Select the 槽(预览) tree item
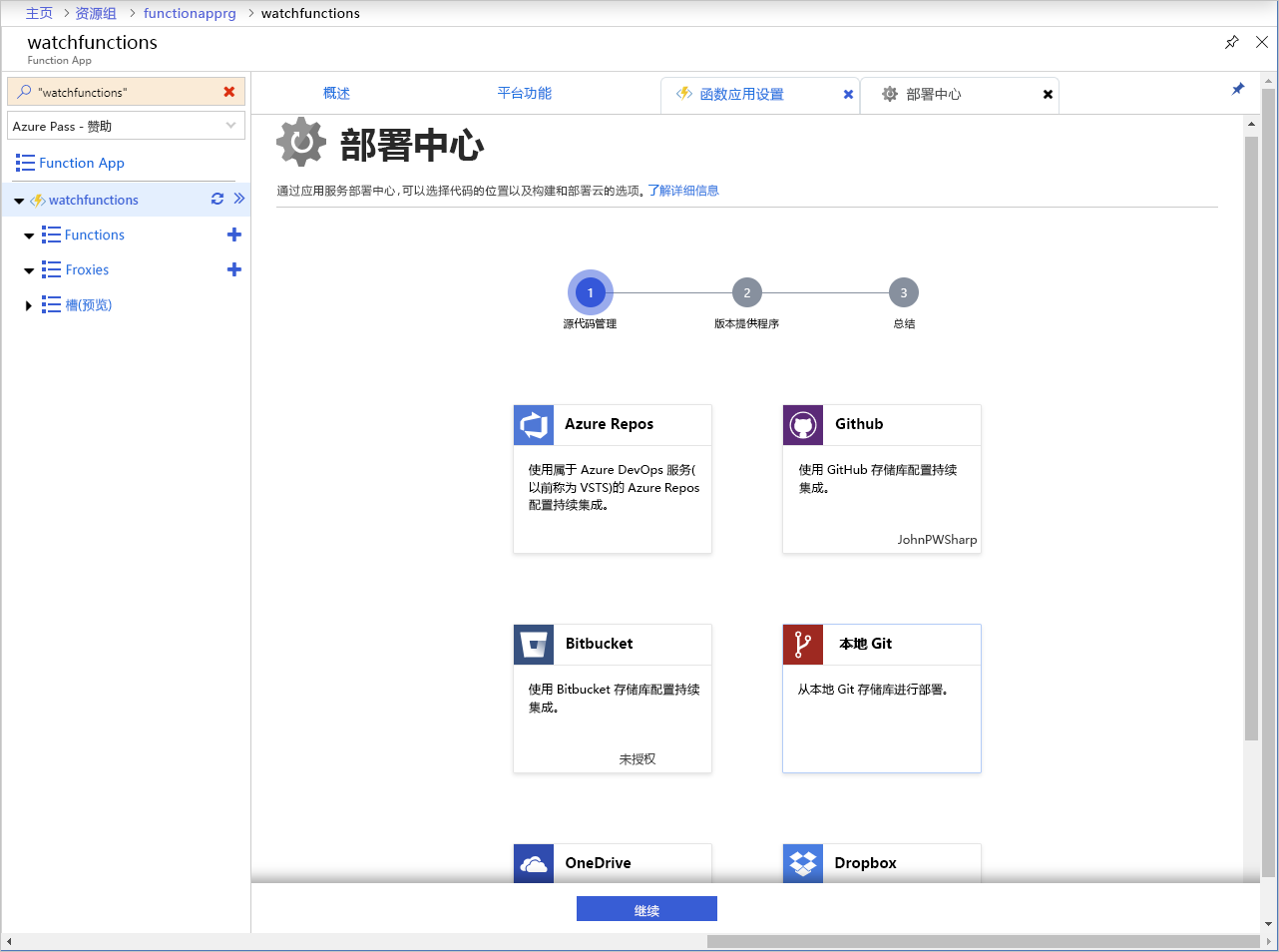This screenshot has height=952, width=1279. click(x=89, y=304)
